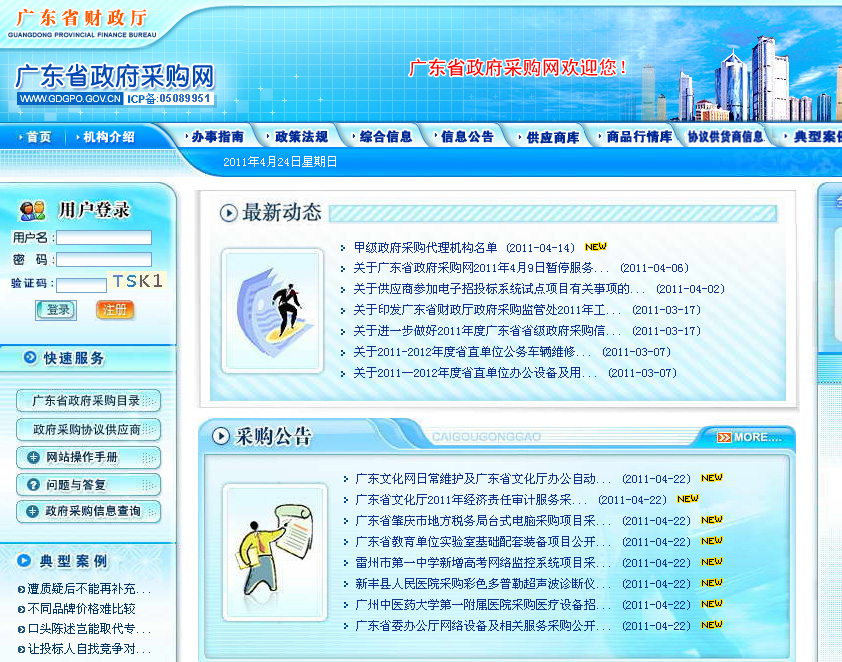The width and height of the screenshot is (842, 662).
Task: Click the plus icon beside 政府采购信息查询
Action: click(32, 511)
